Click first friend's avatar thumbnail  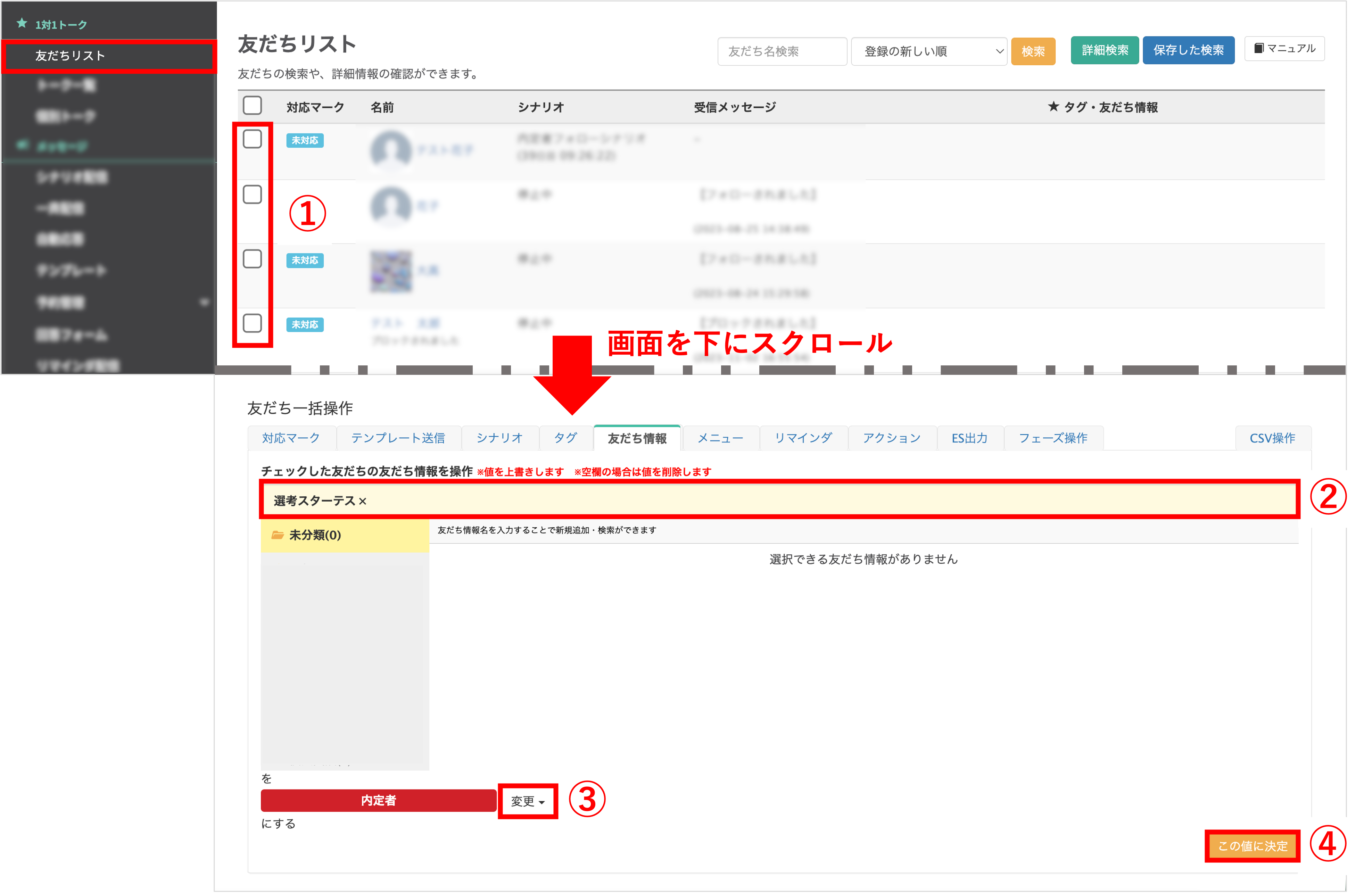(391, 150)
